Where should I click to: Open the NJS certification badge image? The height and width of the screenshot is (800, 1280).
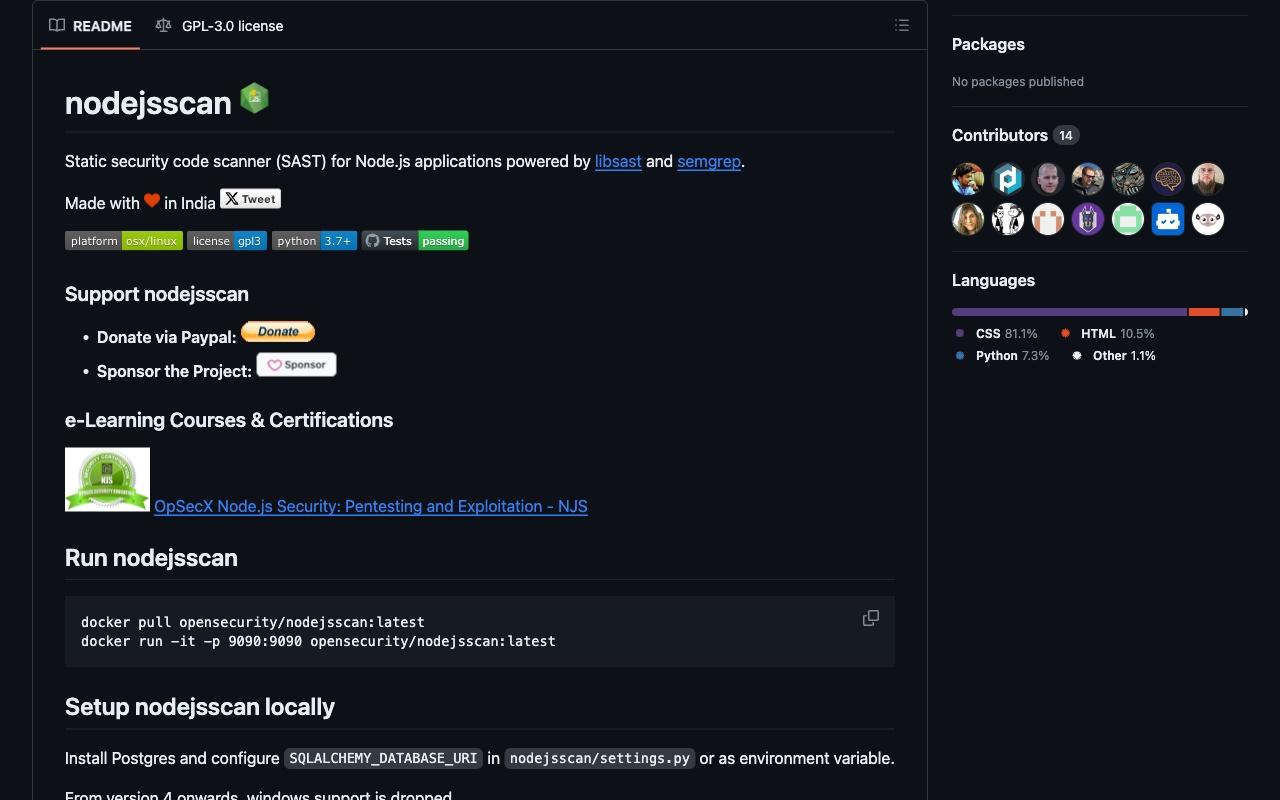107,480
